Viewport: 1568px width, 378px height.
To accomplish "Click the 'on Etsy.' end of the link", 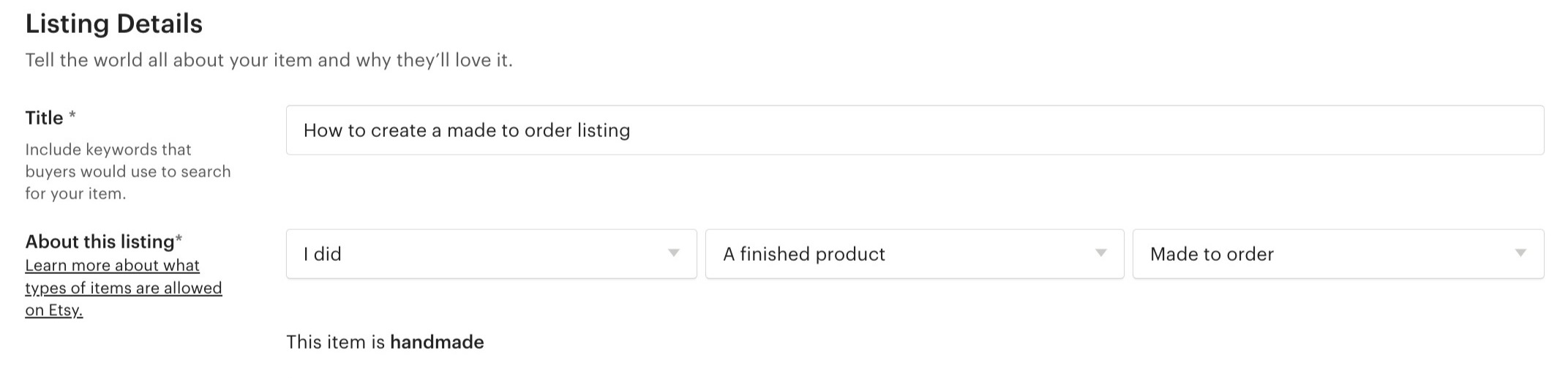I will click(54, 311).
